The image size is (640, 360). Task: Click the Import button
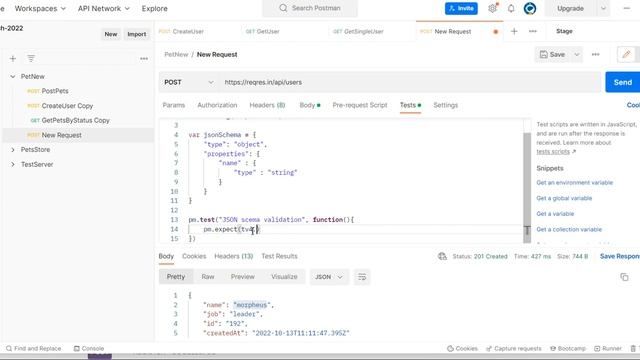pyautogui.click(x=136, y=34)
